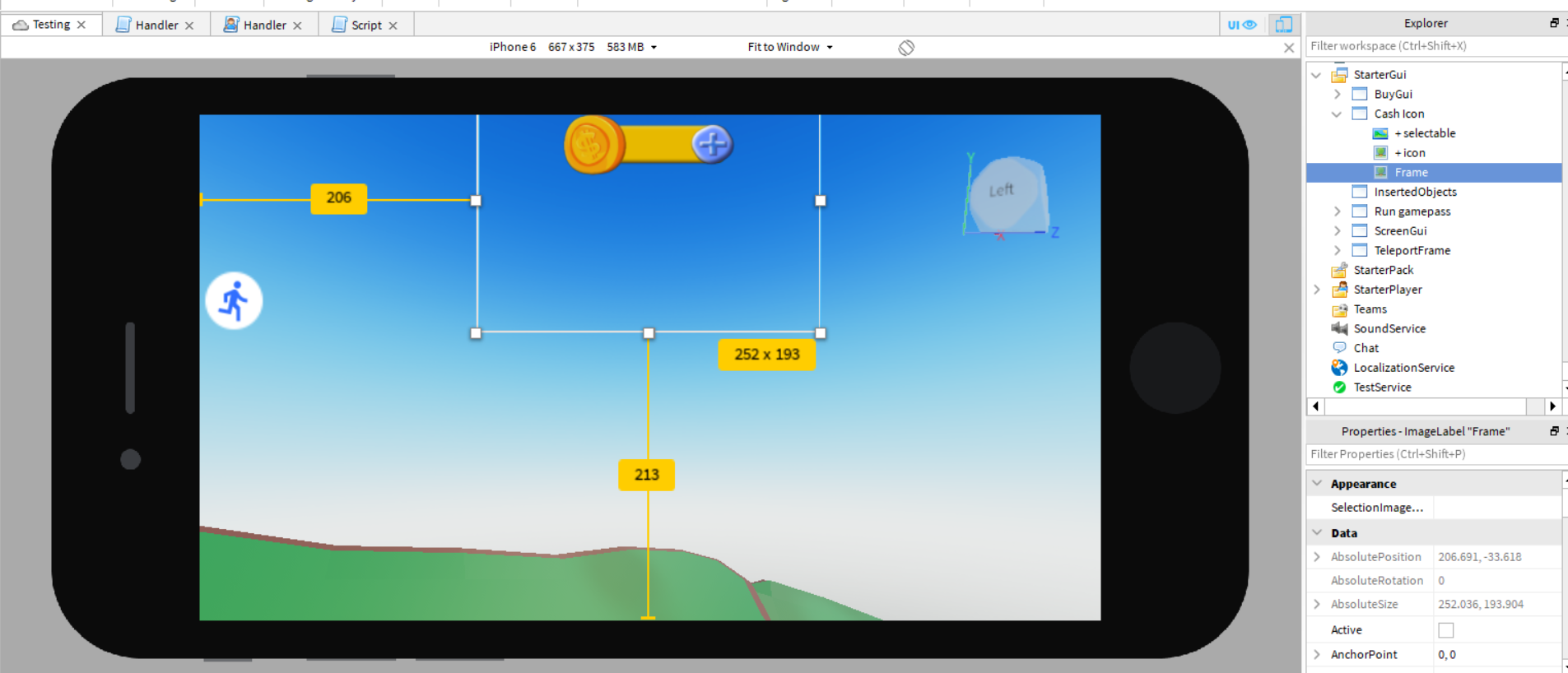Collapse the StarterGui tree node
Viewport: 1568px width, 673px height.
click(x=1317, y=75)
